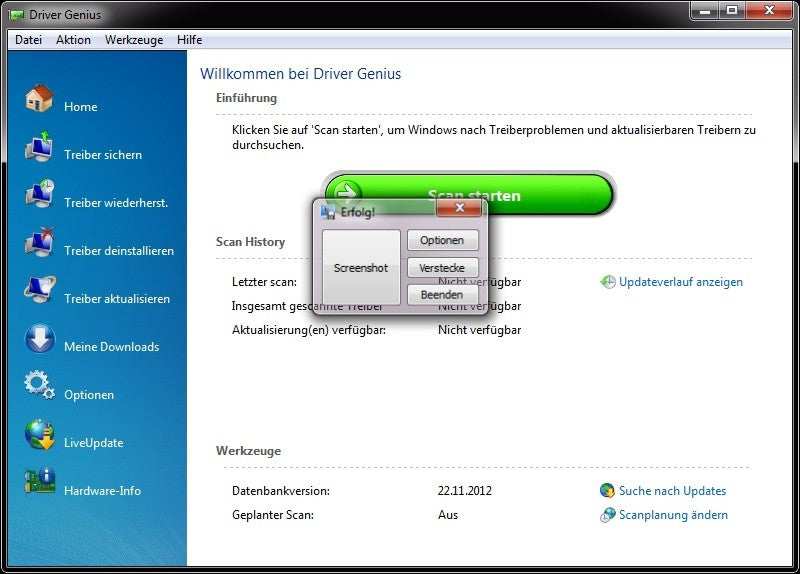The height and width of the screenshot is (574, 800).
Task: Select the Treiber wiederherst. restore icon
Action: [x=39, y=194]
